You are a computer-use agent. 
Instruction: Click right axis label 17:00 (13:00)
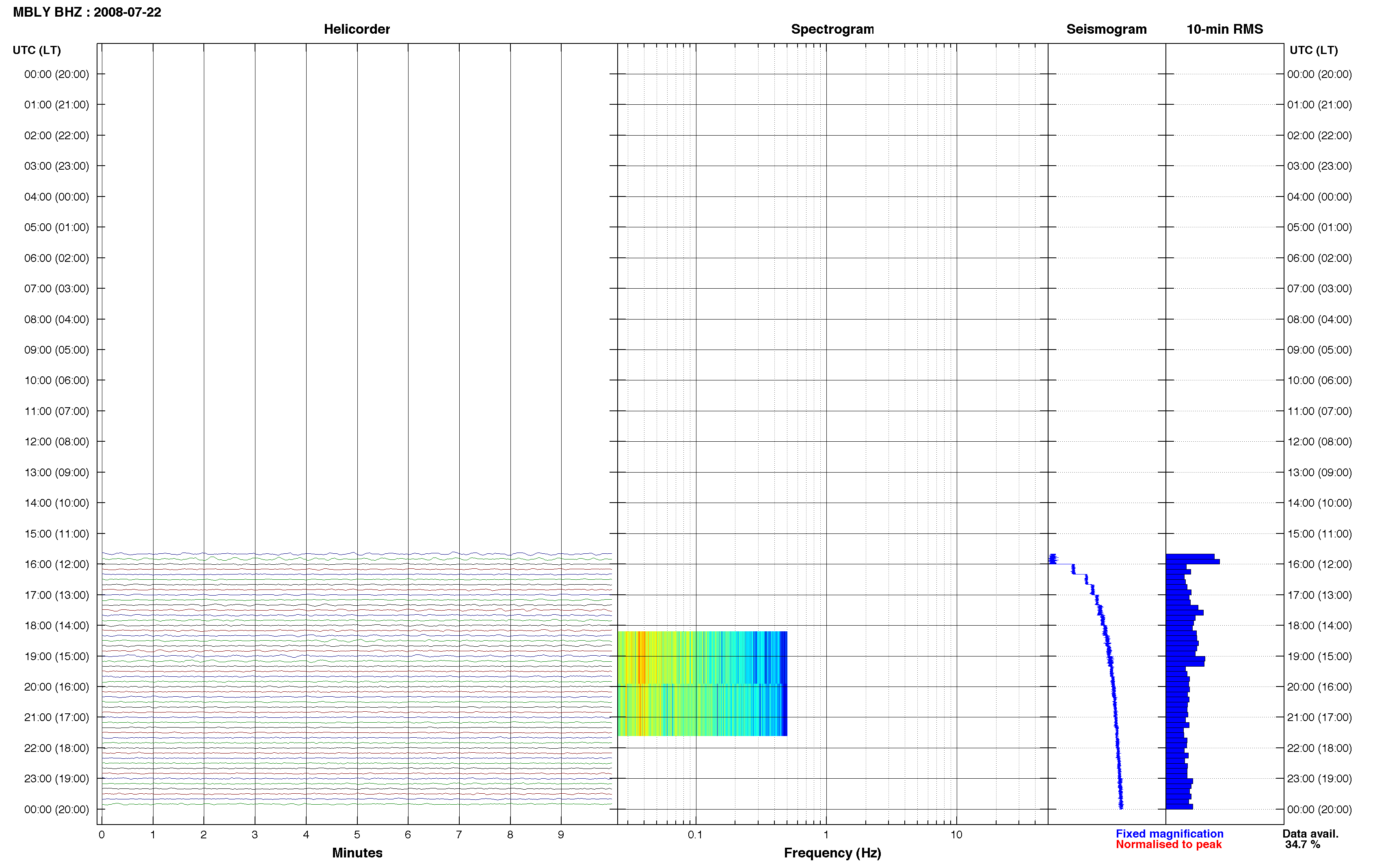[x=1319, y=595]
